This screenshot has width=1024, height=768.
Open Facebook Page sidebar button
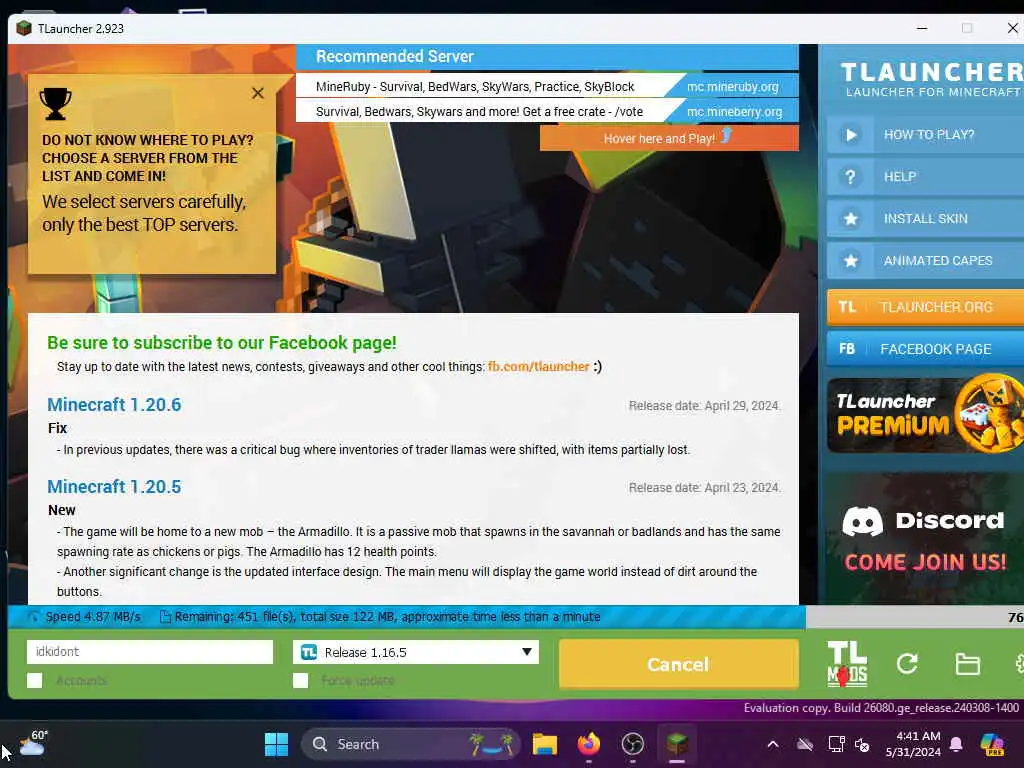[925, 349]
